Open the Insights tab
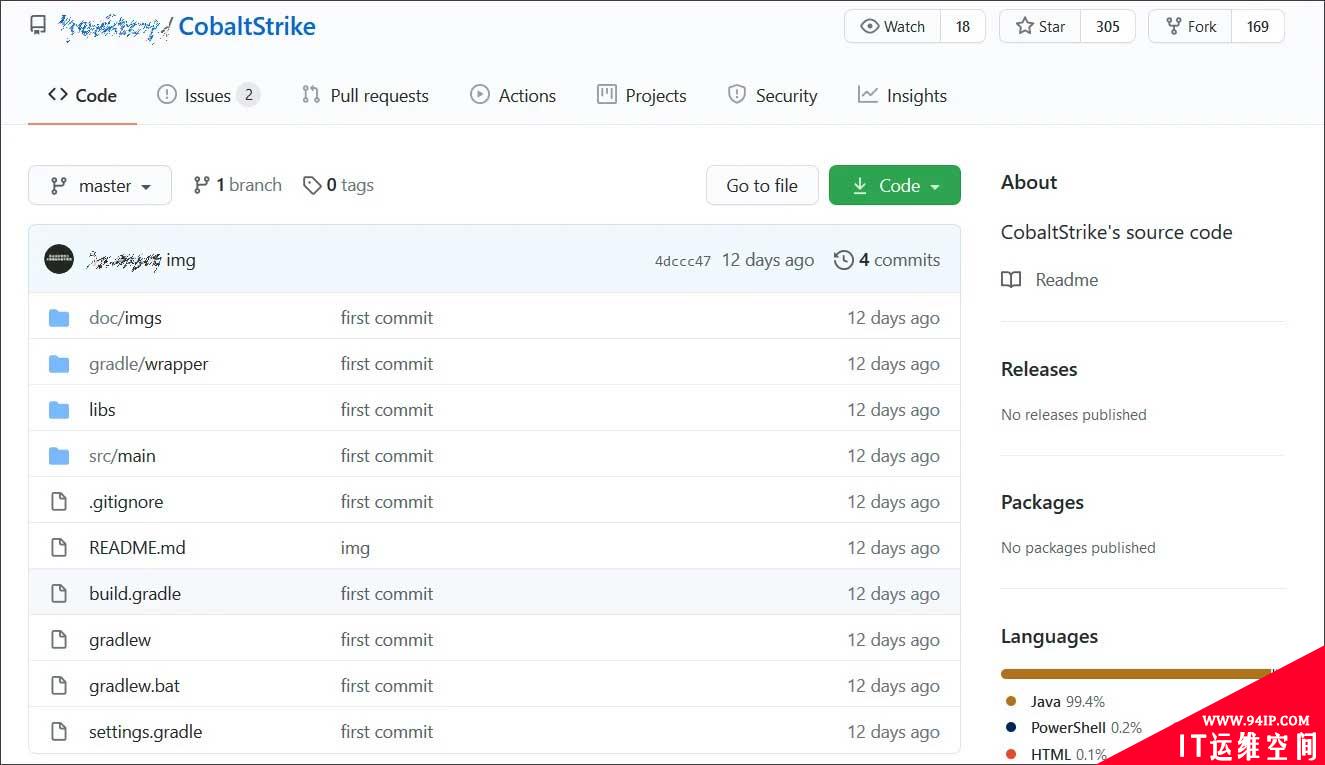1325x765 pixels. tap(902, 96)
